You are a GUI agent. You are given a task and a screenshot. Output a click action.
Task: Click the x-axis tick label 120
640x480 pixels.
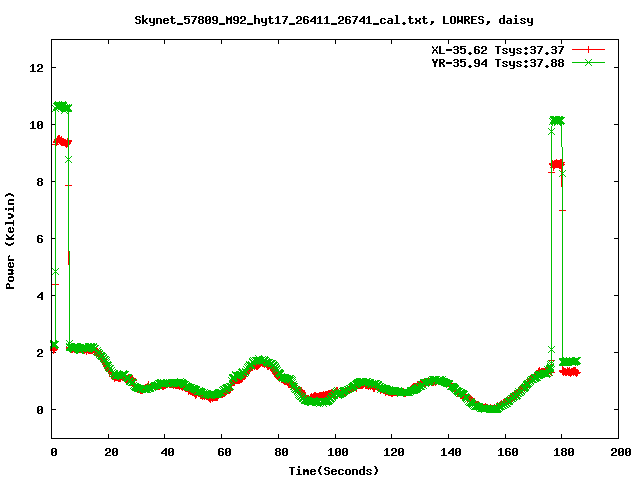[x=394, y=452]
